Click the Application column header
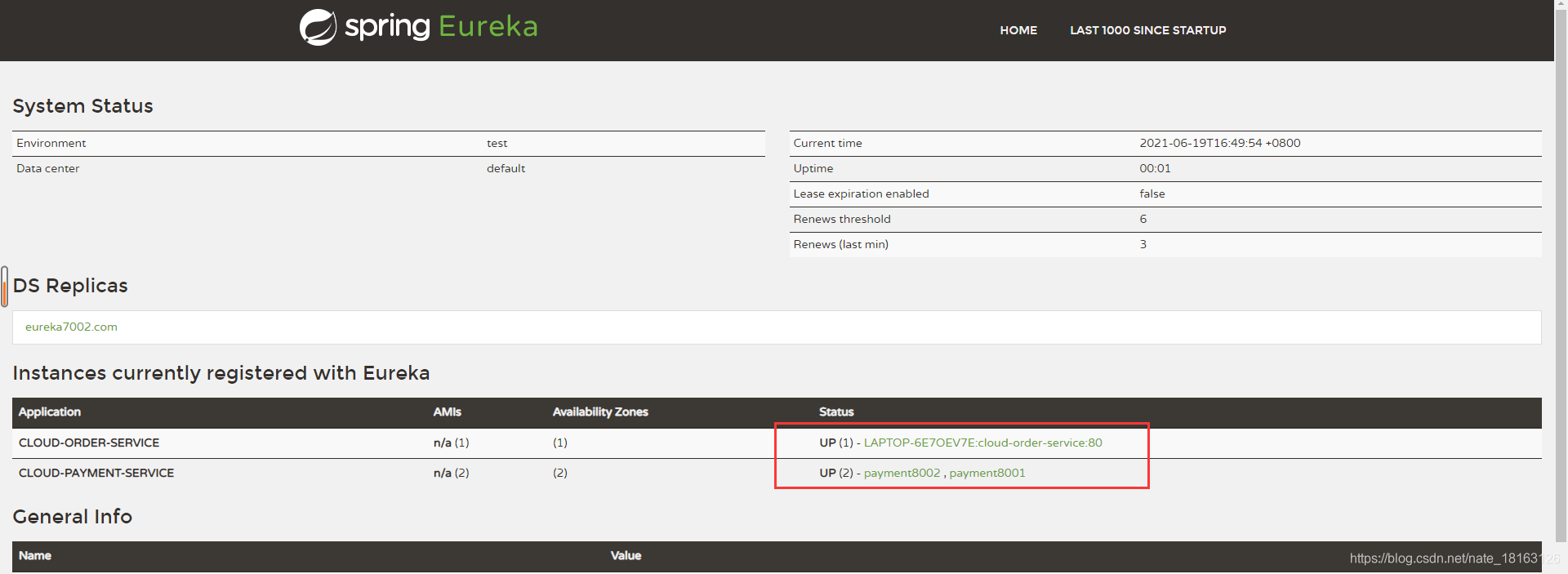The width and height of the screenshot is (1568, 574). tap(50, 412)
